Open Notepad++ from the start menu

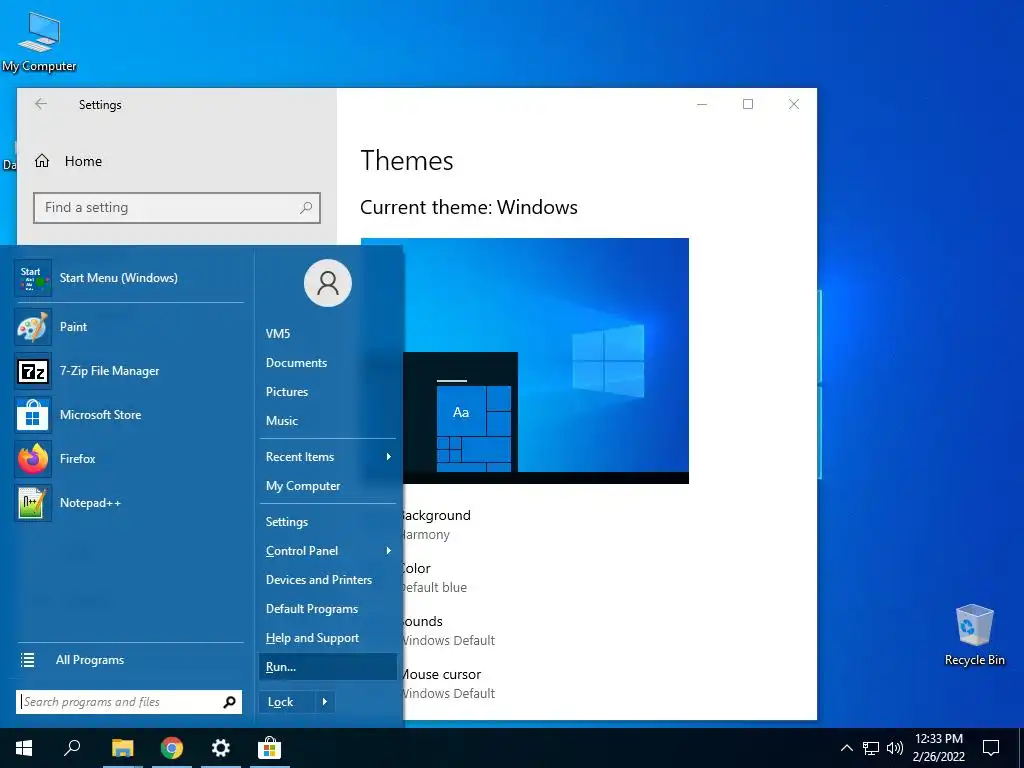[x=33, y=503]
